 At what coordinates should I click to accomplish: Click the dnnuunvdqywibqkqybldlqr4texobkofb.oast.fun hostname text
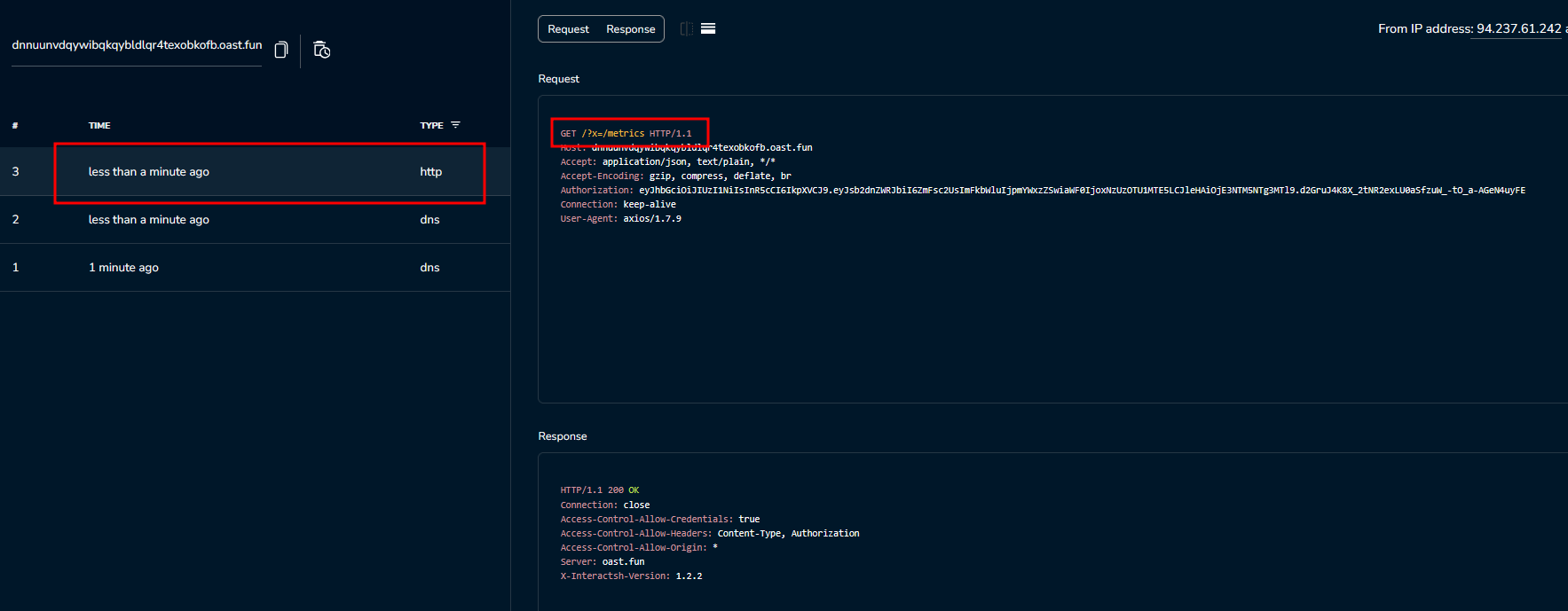137,44
